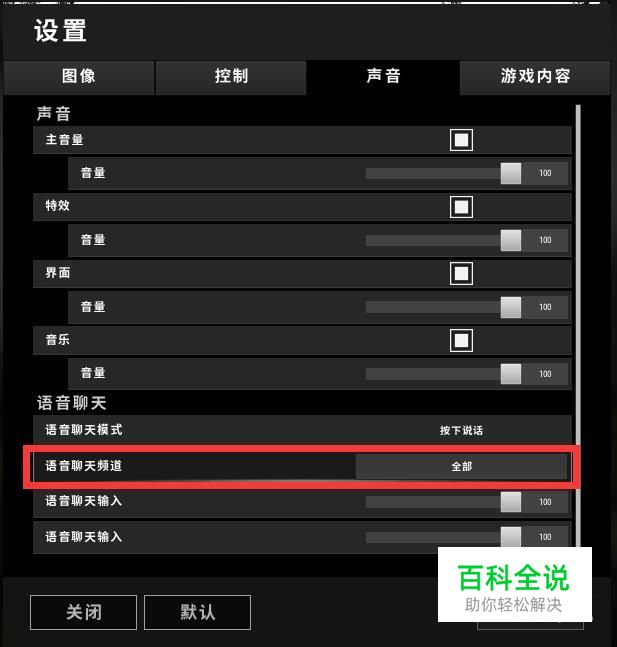Uncheck the 界面 sound checkbox
Image resolution: width=617 pixels, height=647 pixels.
coord(461,274)
